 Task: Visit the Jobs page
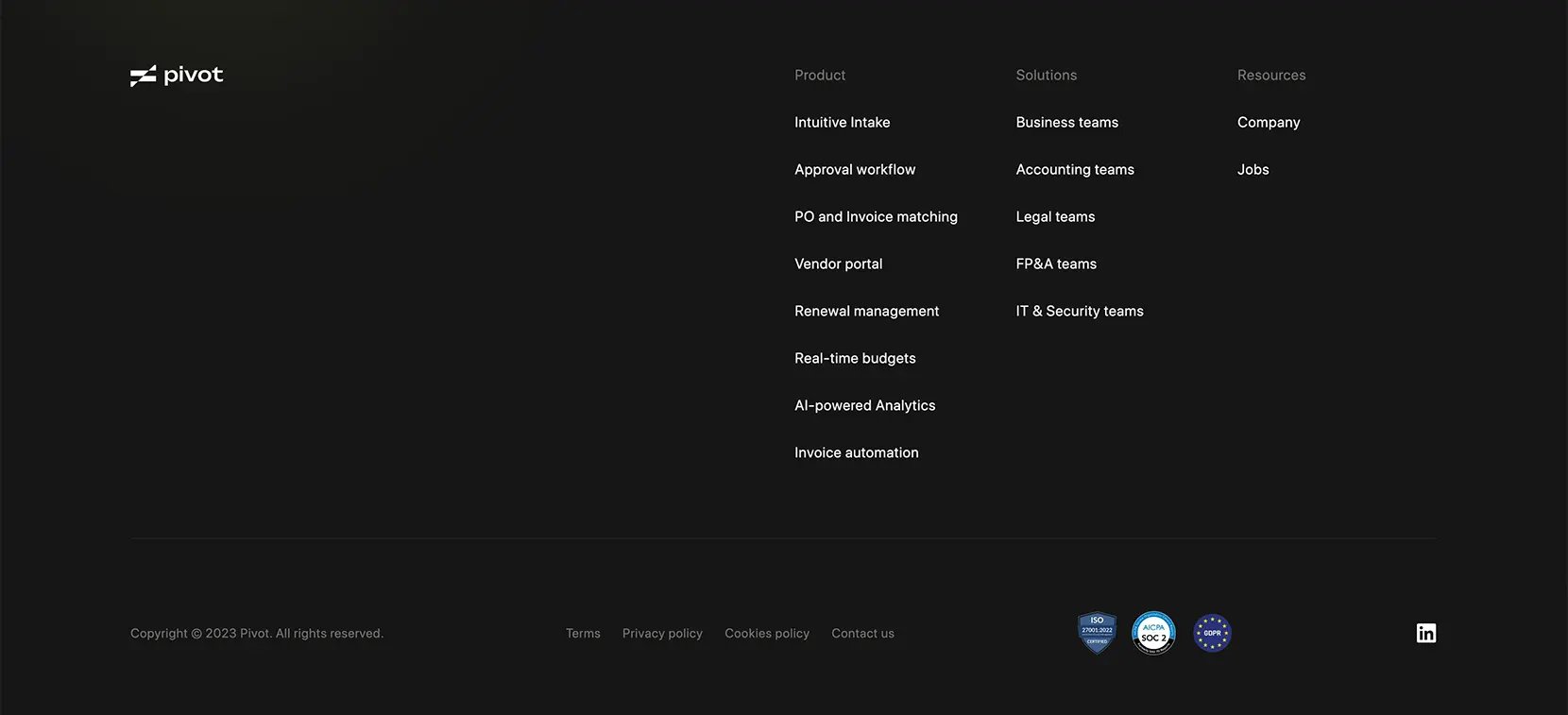tap(1253, 169)
